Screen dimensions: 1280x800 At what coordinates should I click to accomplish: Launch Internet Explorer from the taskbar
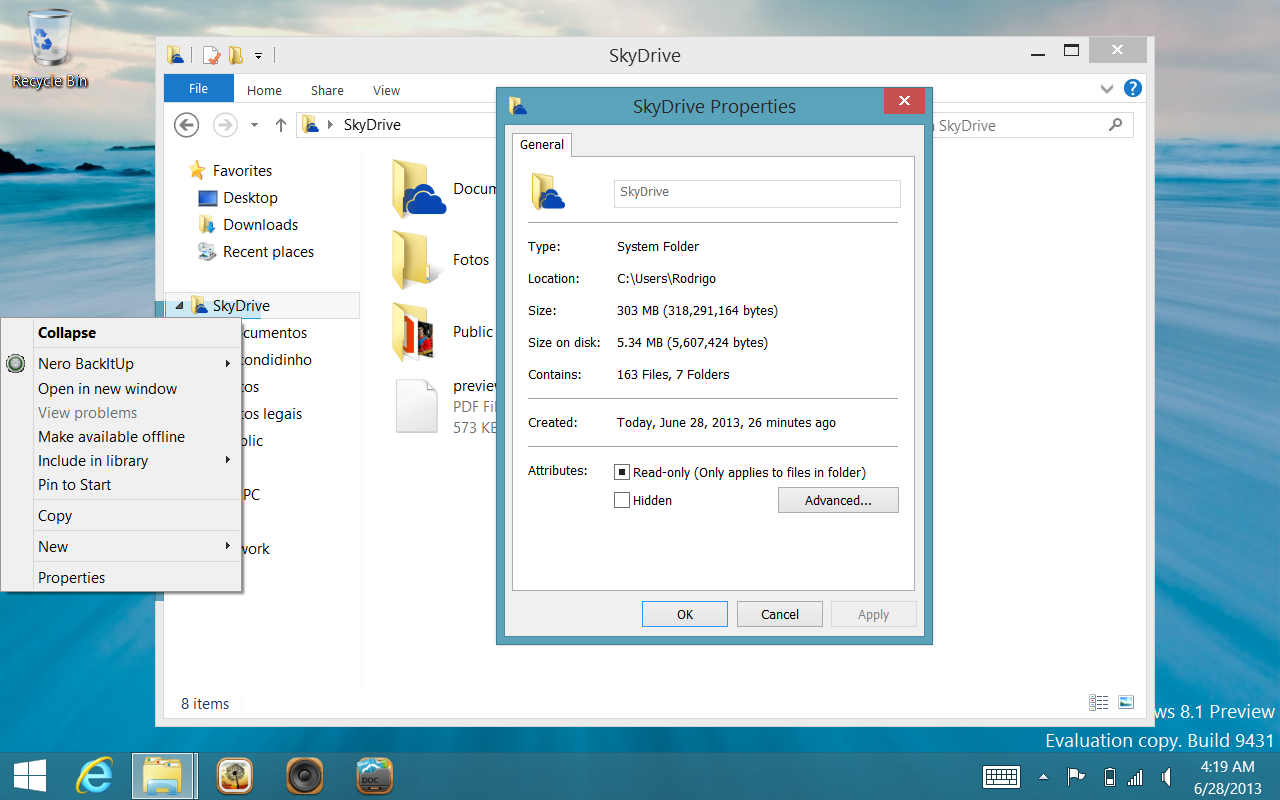tap(95, 776)
